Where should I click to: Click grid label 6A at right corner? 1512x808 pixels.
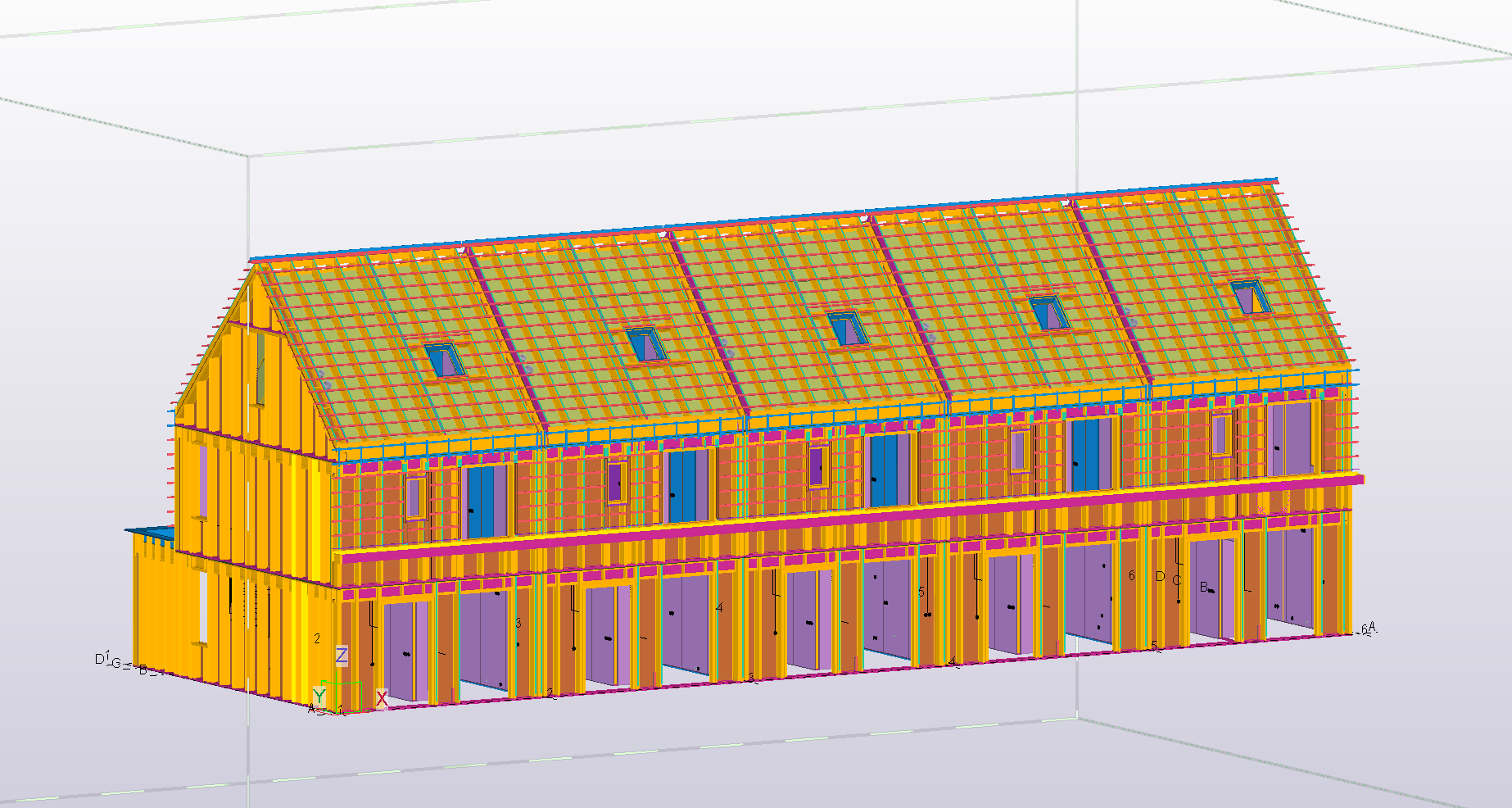[1368, 629]
